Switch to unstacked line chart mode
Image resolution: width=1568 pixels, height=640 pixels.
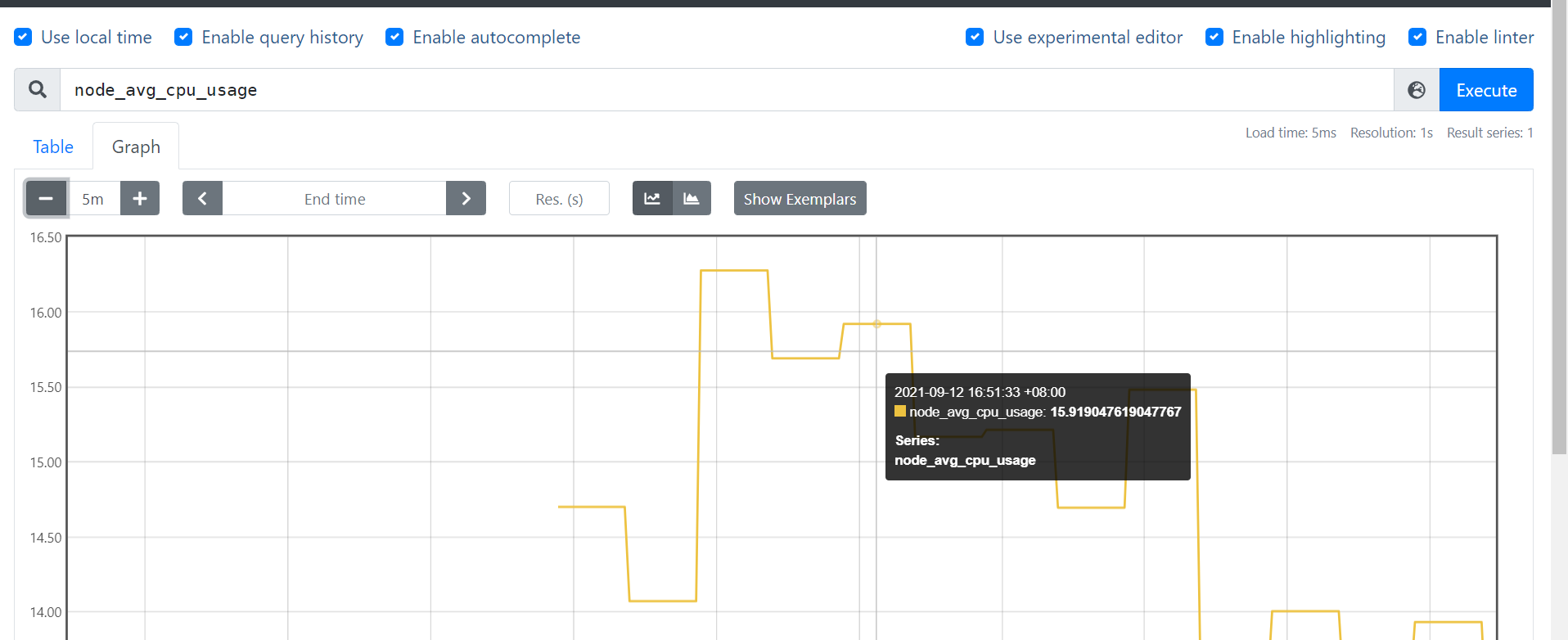click(x=652, y=198)
